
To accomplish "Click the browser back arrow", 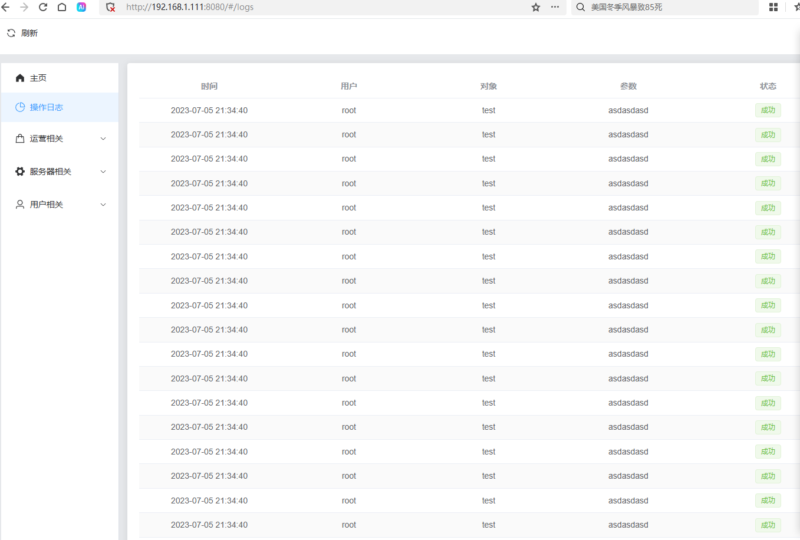I will pos(6,7).
